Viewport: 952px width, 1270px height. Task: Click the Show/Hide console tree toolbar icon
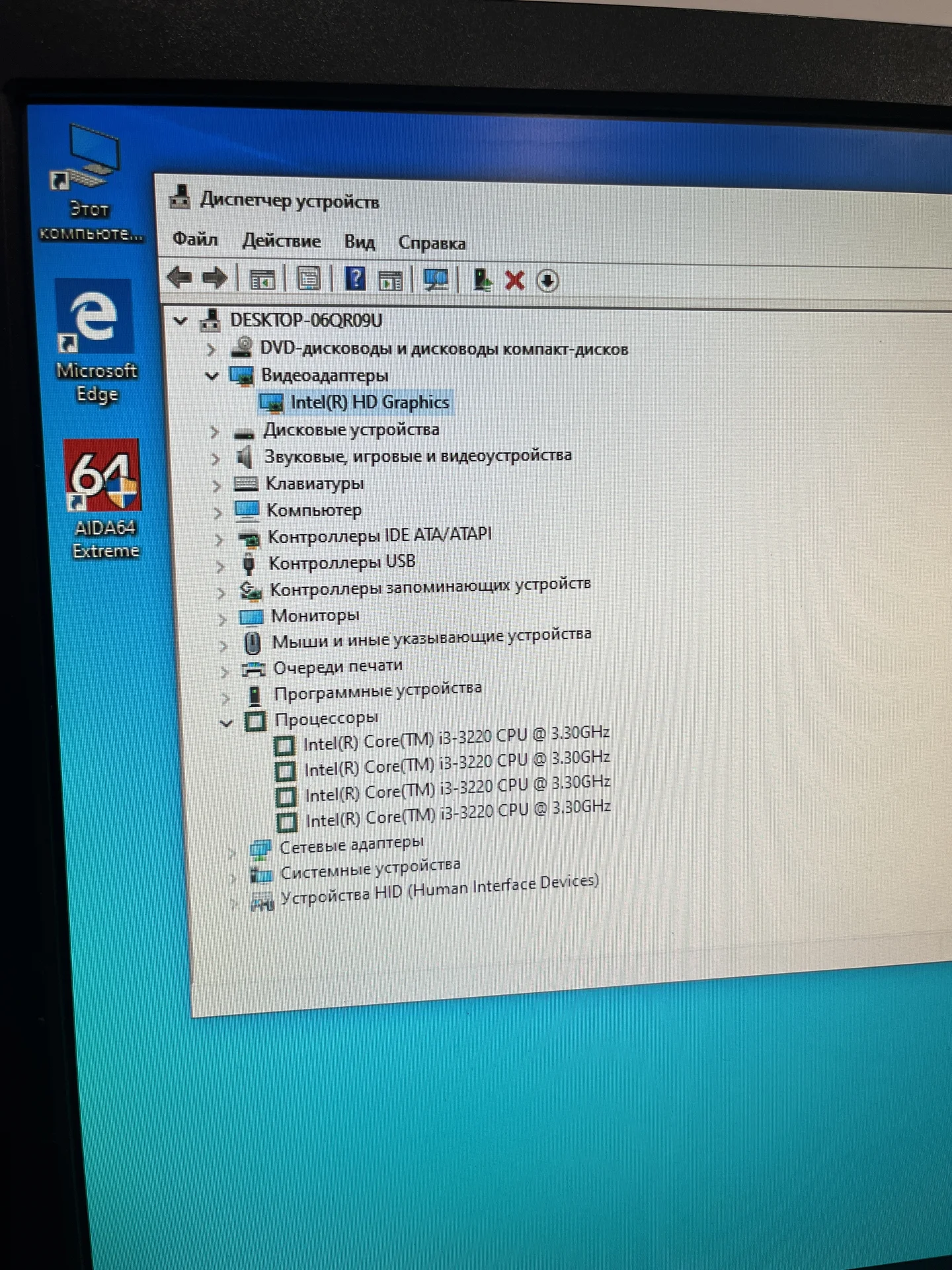262,279
